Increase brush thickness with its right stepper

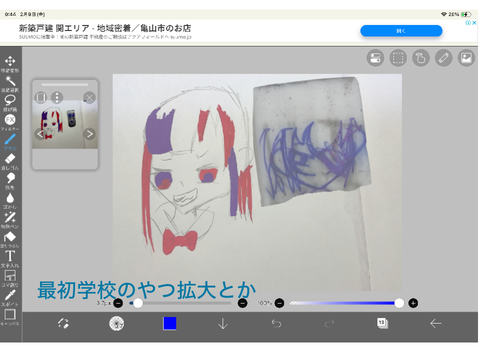pyautogui.click(x=243, y=303)
